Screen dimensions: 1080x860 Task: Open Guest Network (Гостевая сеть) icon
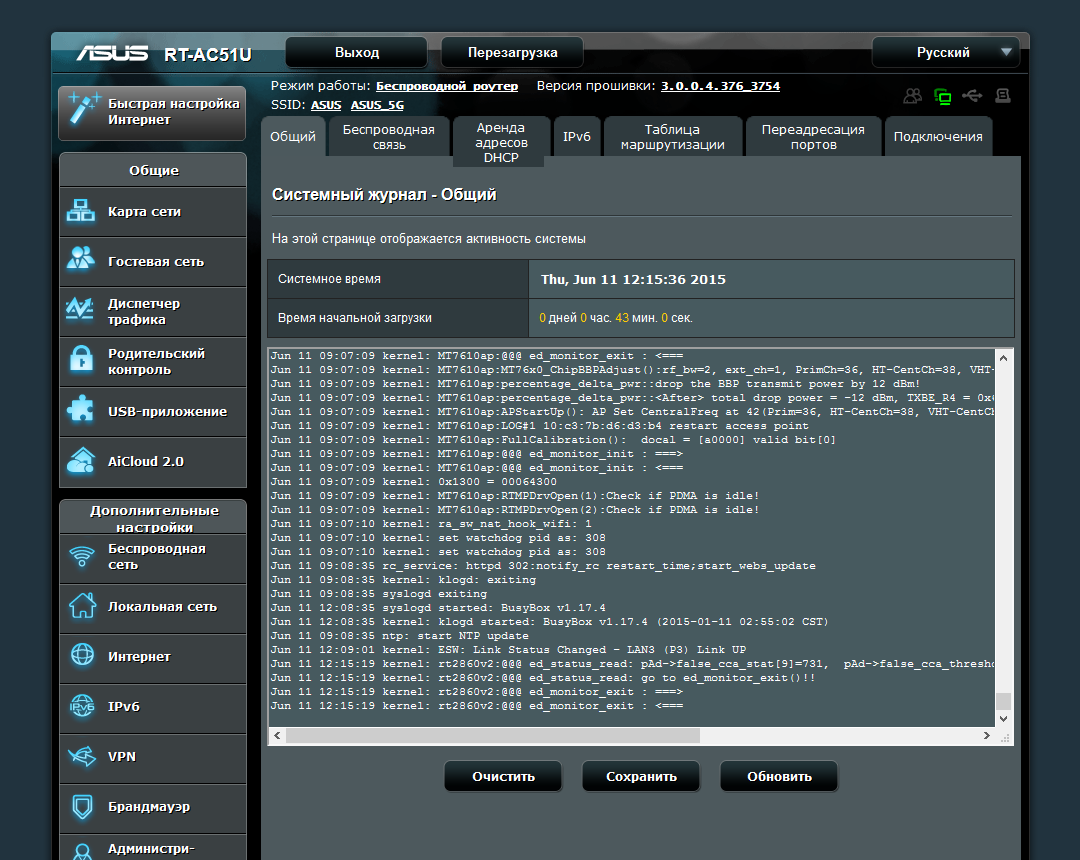(81, 260)
